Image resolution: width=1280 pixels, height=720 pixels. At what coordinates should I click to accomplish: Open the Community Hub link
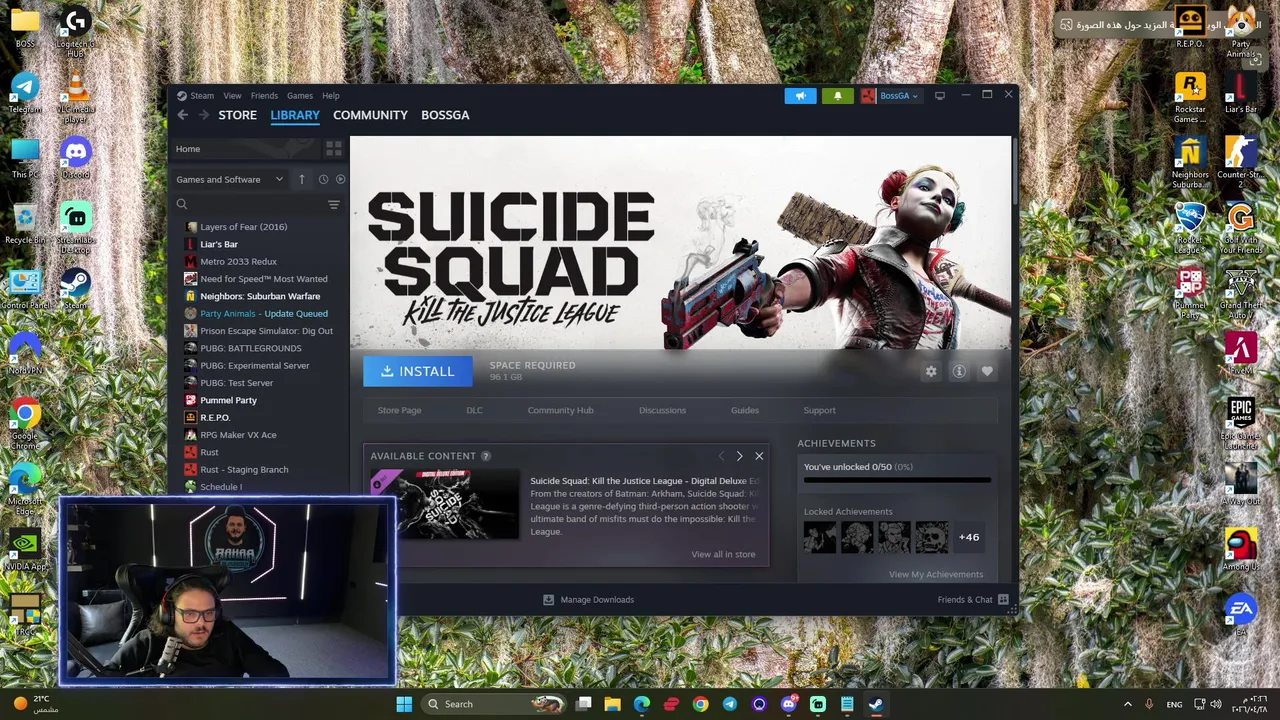[560, 410]
